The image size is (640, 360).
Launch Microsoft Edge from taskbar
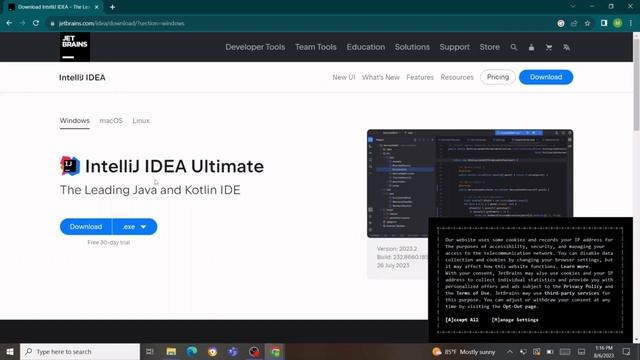[192, 351]
